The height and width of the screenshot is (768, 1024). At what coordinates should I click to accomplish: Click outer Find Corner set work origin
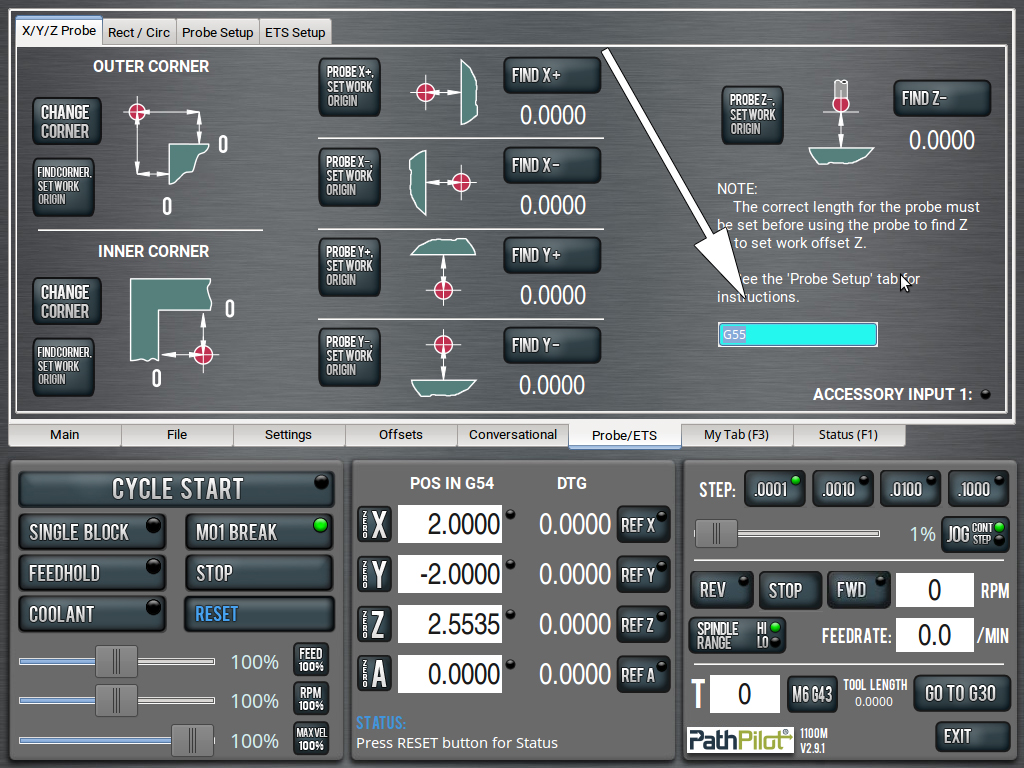click(64, 186)
